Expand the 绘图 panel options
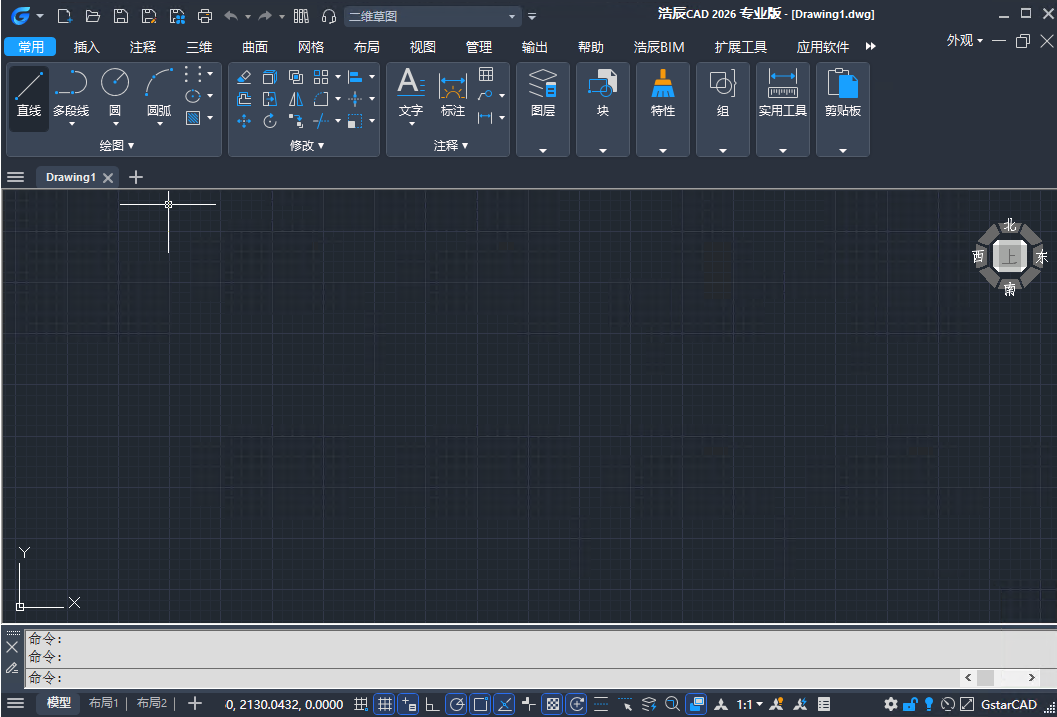This screenshot has width=1057, height=717. click(117, 146)
